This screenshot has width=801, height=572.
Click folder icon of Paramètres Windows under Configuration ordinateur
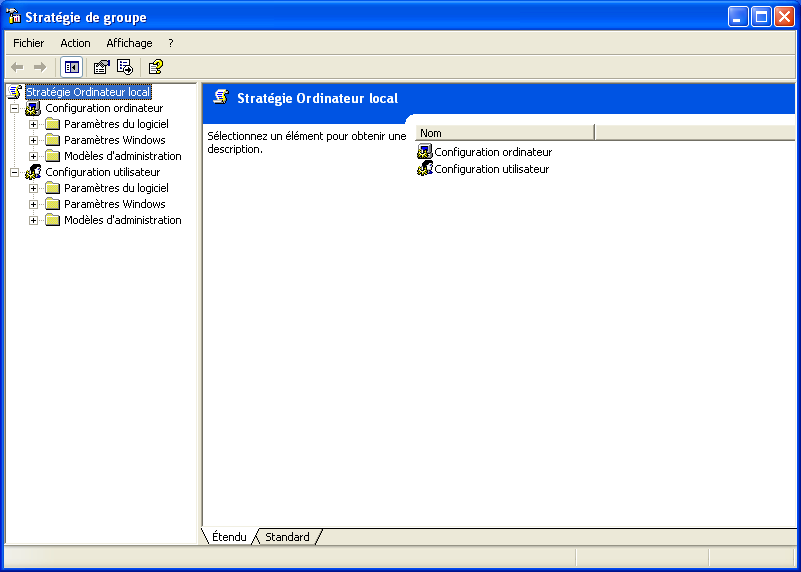(x=53, y=140)
